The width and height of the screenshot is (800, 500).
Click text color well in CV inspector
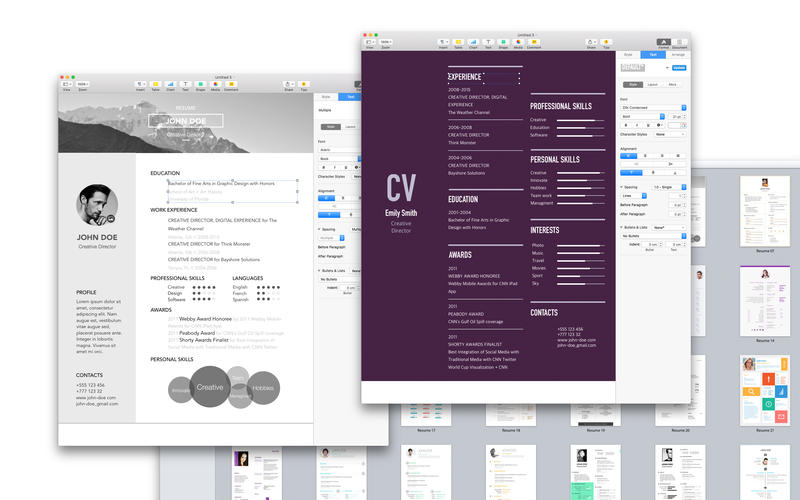pos(674,125)
